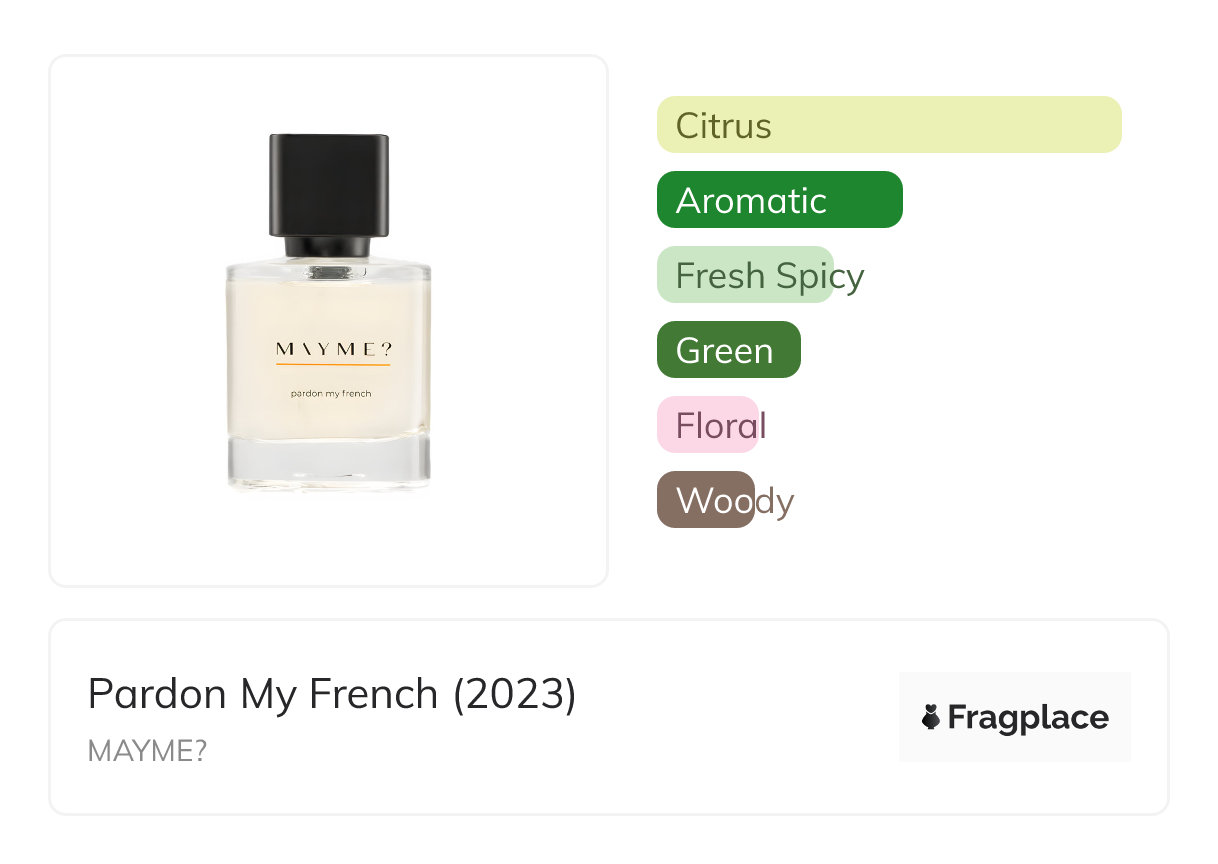Click the Fragplace wordmark text
This screenshot has height=864, width=1218.
point(1028,717)
